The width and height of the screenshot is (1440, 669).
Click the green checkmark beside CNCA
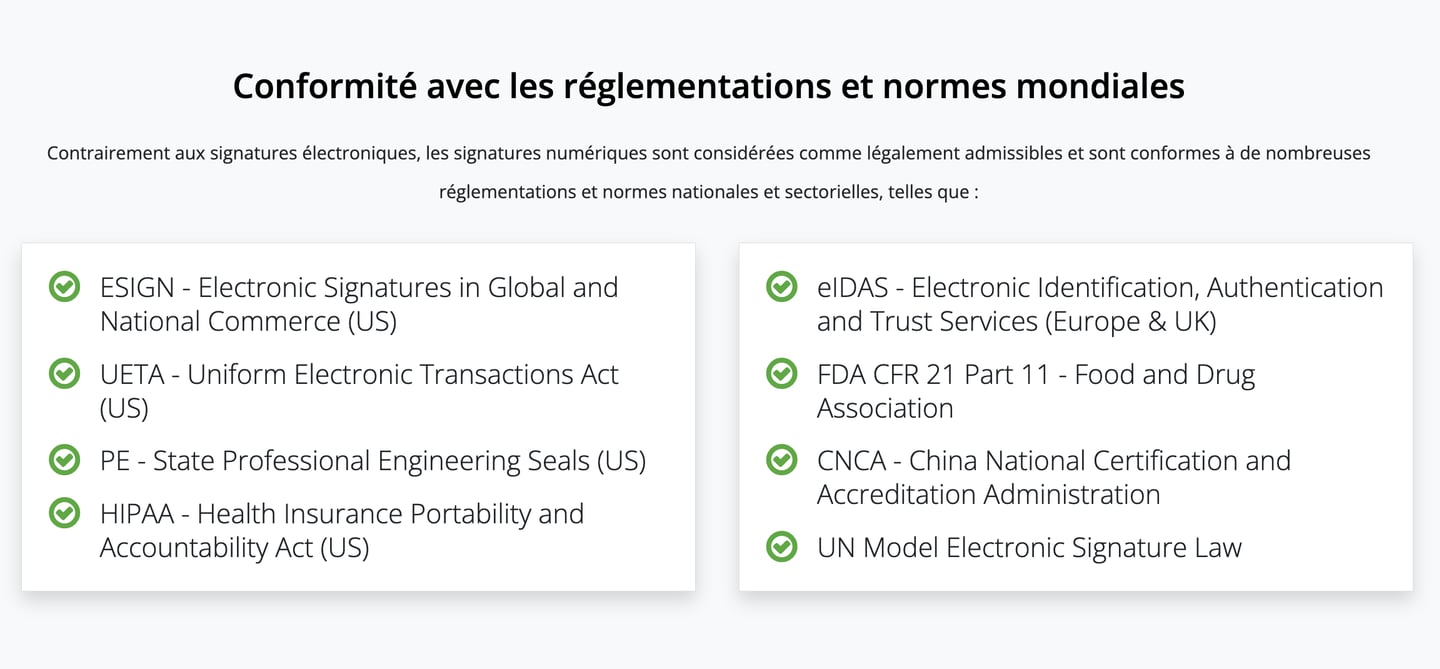781,460
